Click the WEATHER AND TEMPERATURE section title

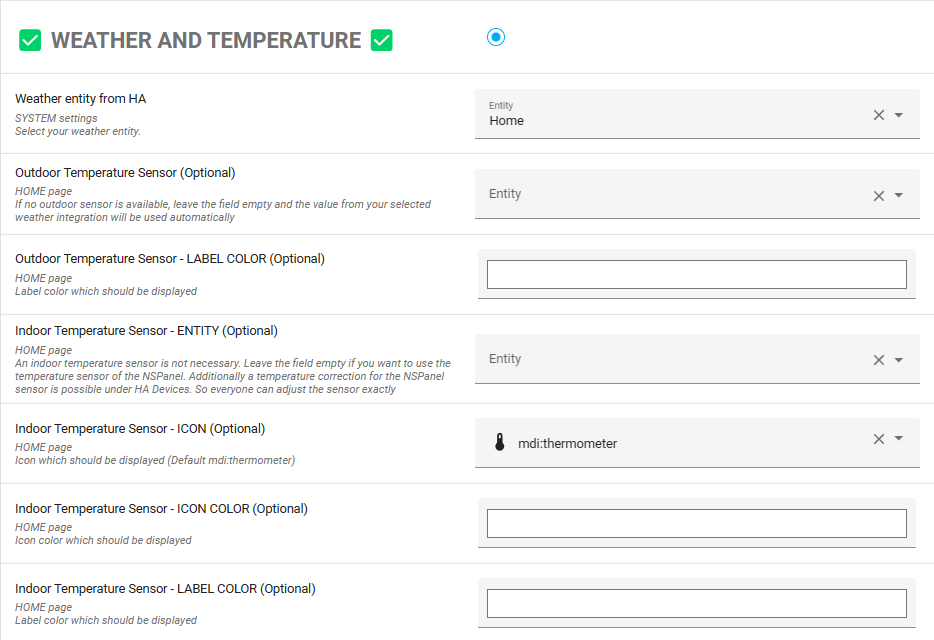pyautogui.click(x=206, y=41)
